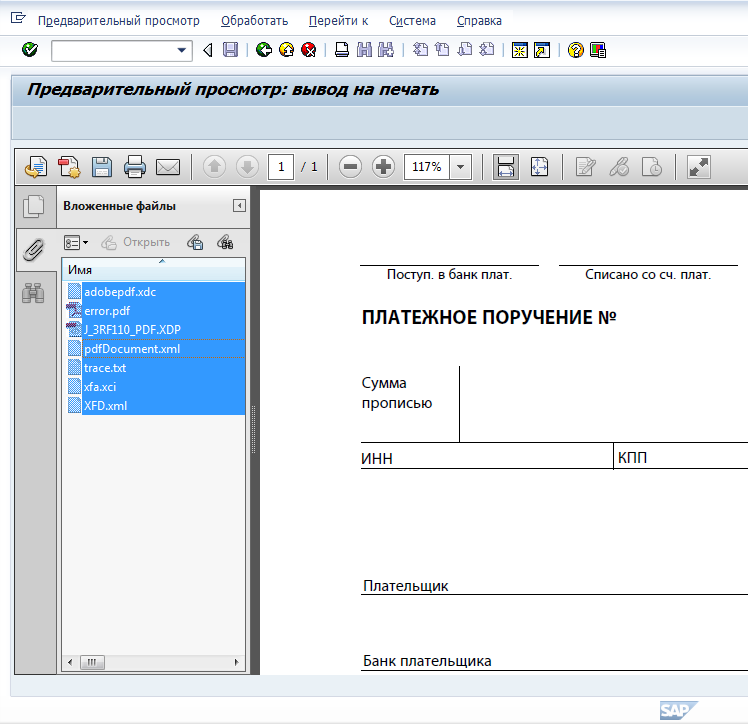
Task: Click inside the transaction command field
Action: 114,51
